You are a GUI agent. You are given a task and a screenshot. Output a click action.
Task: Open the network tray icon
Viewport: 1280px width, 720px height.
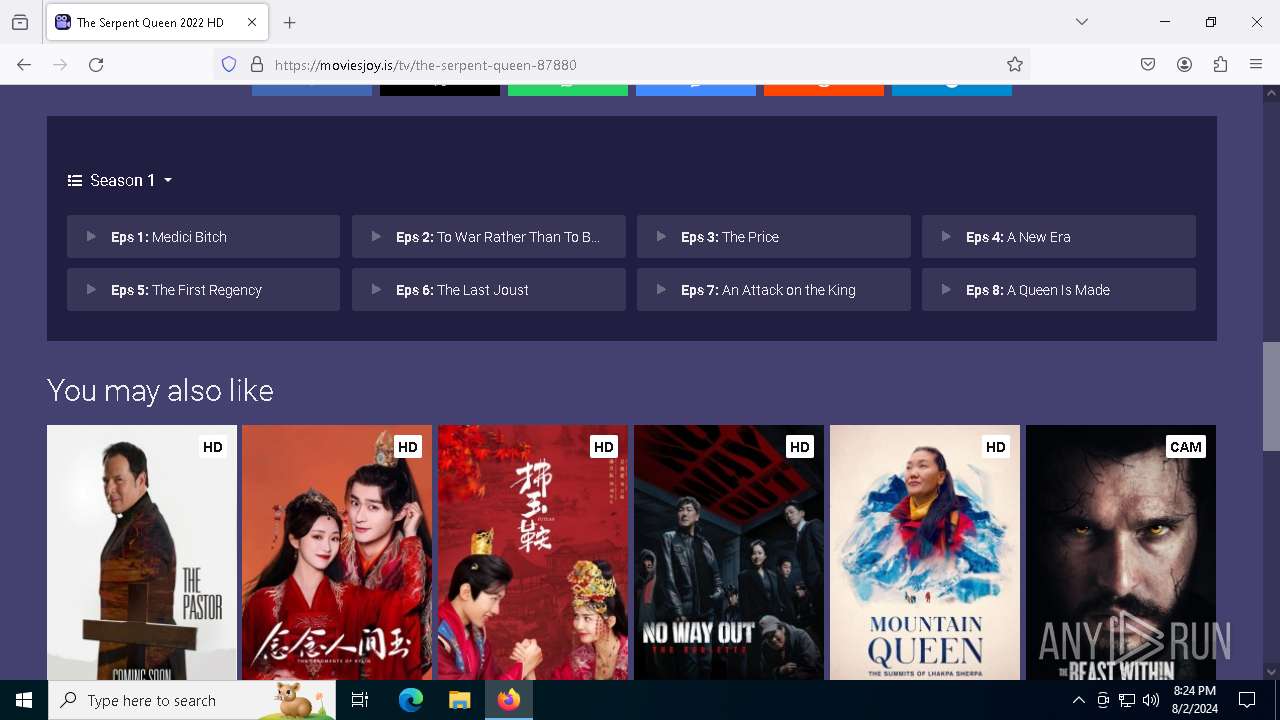tap(1127, 700)
